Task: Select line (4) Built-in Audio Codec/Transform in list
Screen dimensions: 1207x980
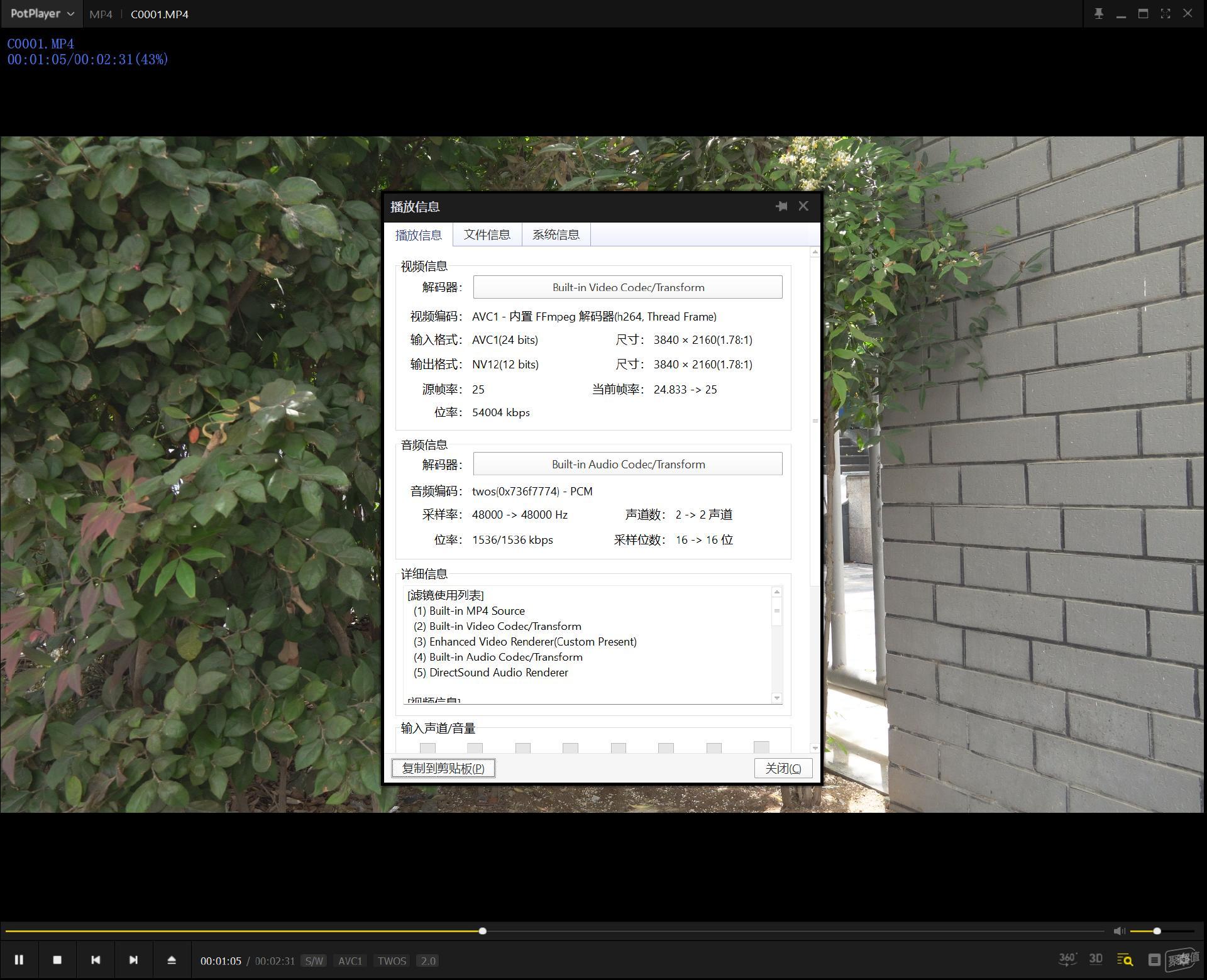Action: 498,657
